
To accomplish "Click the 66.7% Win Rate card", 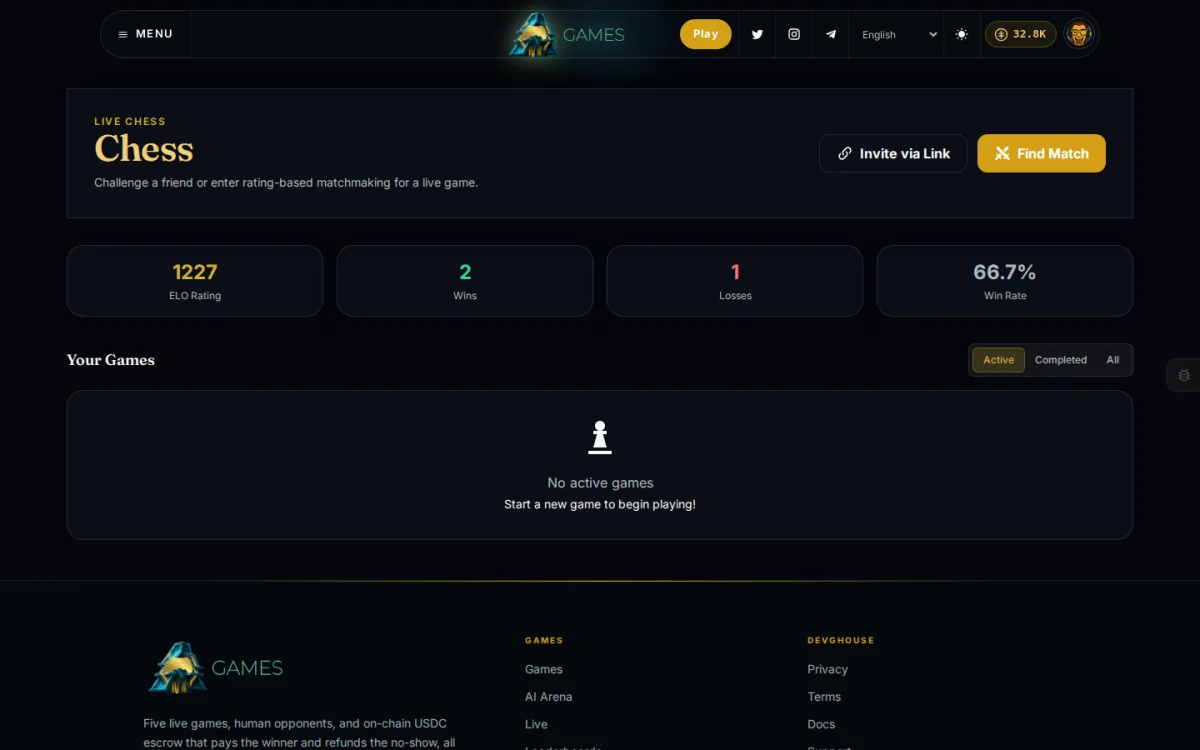I will [1005, 281].
